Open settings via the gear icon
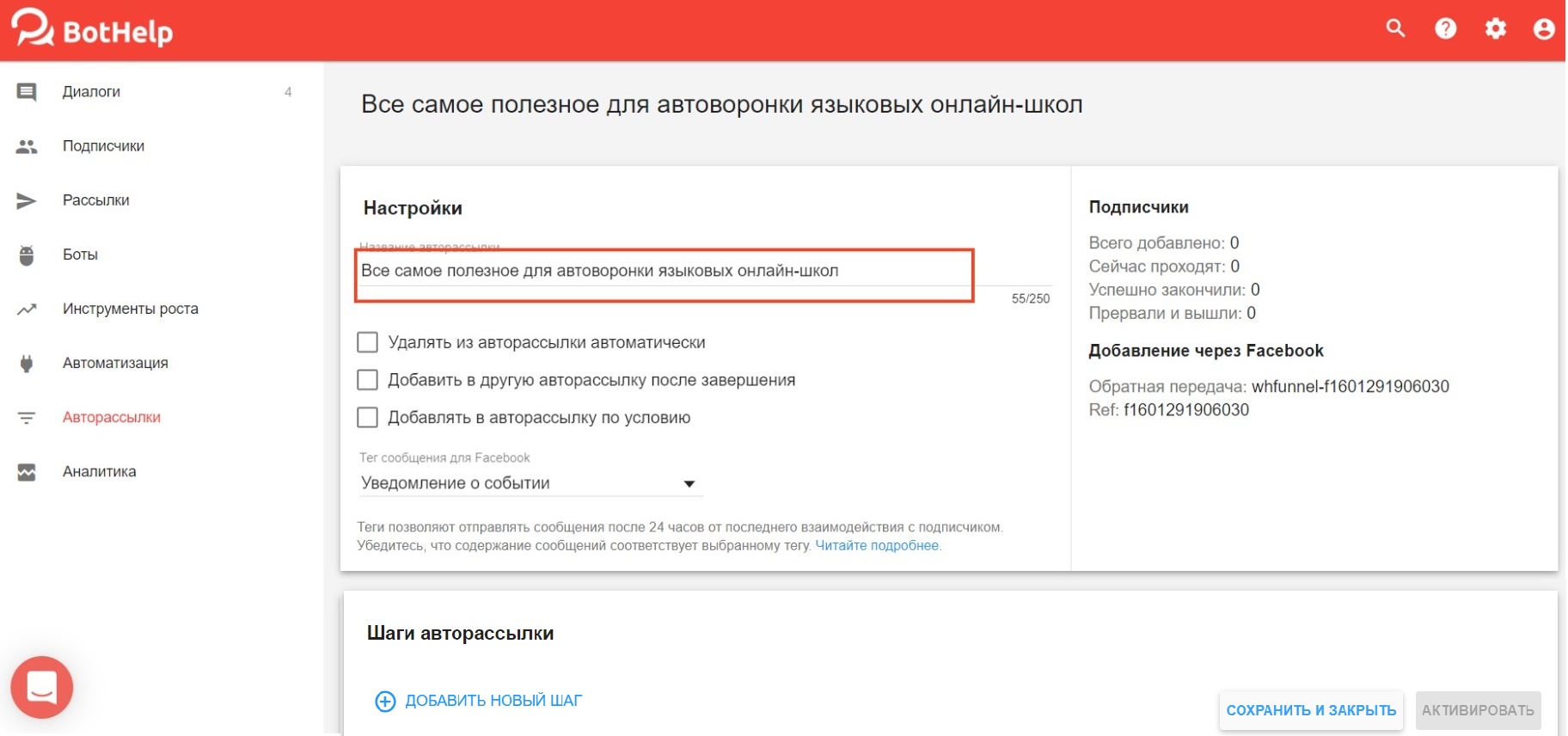Image resolution: width=1568 pixels, height=736 pixels. click(x=1495, y=28)
